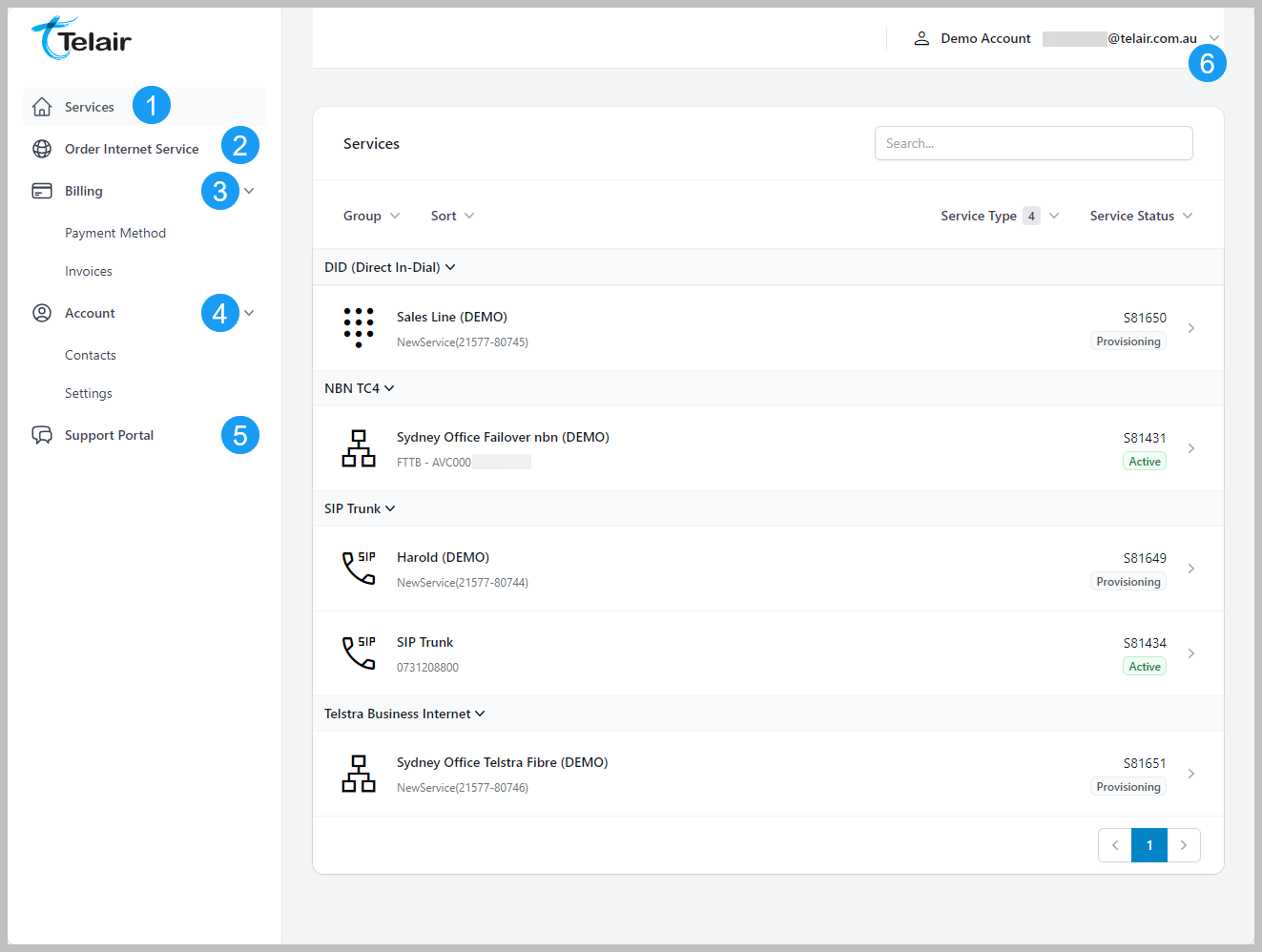Click the SIP phone icon for SIP Trunk 0731208800
This screenshot has width=1262, height=952.
[359, 652]
